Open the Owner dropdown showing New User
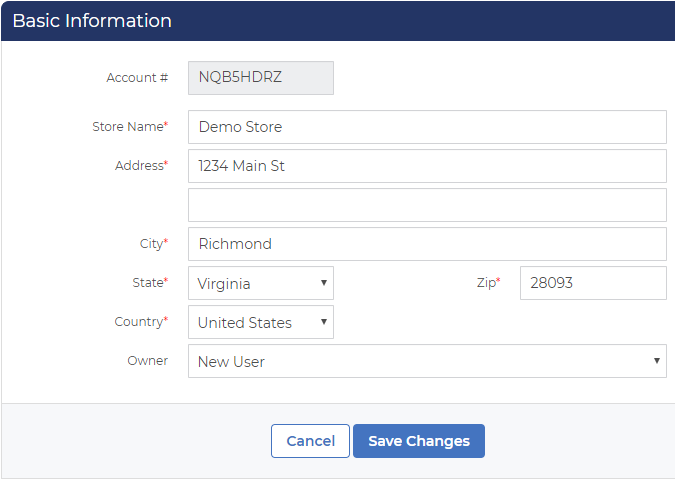Screen dimensions: 675x480 point(427,361)
